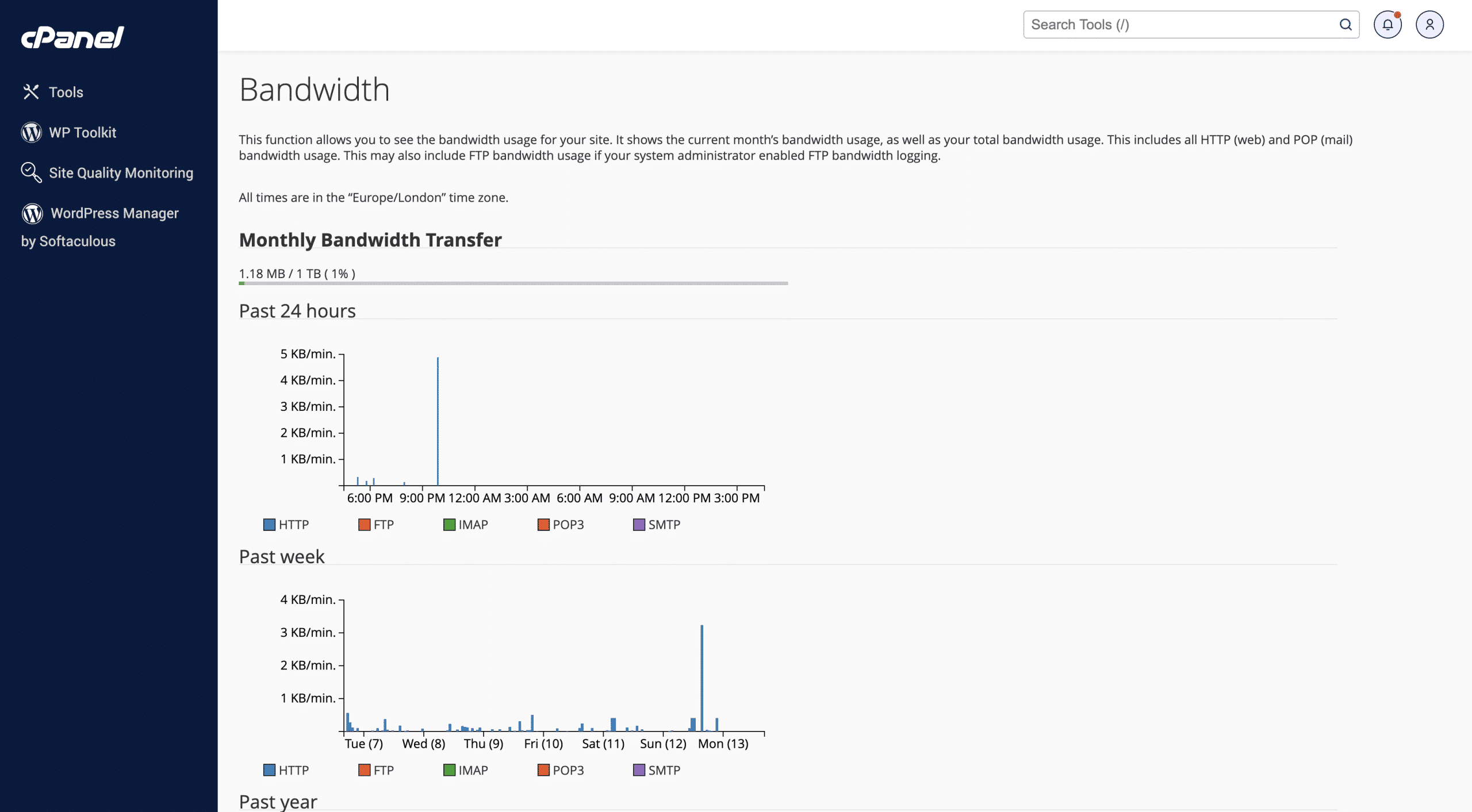Click the Bandwidth page heading

(315, 90)
